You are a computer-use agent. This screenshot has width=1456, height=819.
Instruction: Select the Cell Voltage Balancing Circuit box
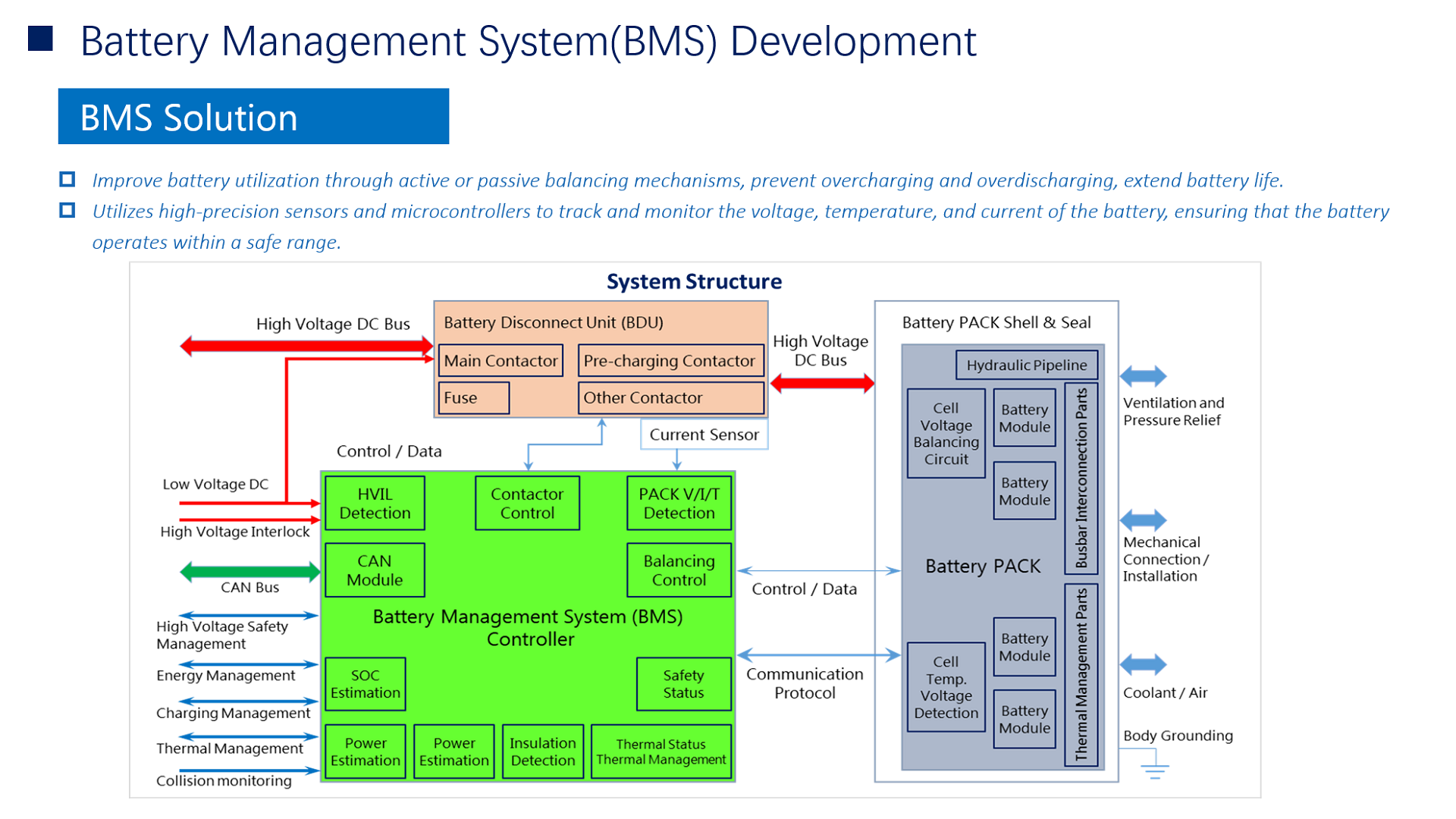946,433
